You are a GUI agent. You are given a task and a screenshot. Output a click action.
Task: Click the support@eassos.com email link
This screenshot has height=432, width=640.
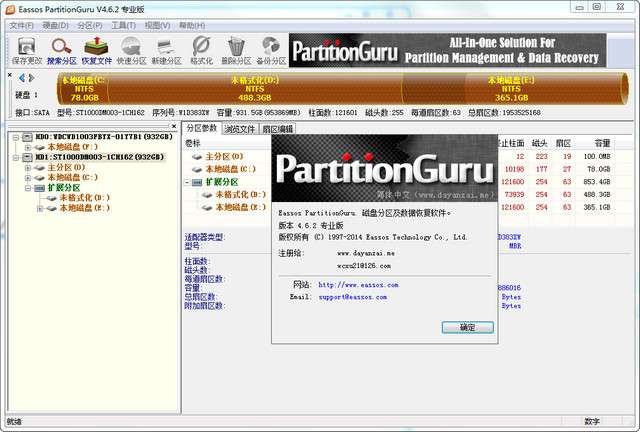[352, 297]
